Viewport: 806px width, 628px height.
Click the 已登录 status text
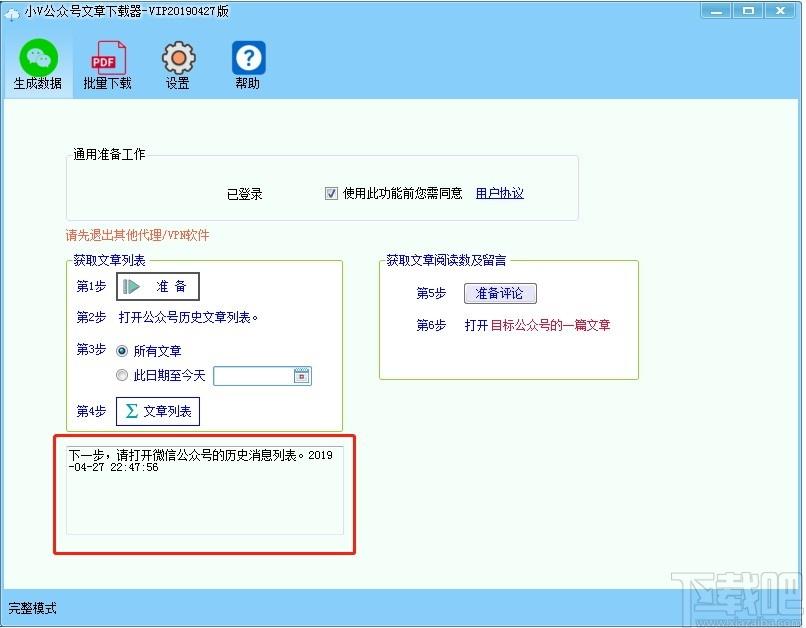point(245,194)
